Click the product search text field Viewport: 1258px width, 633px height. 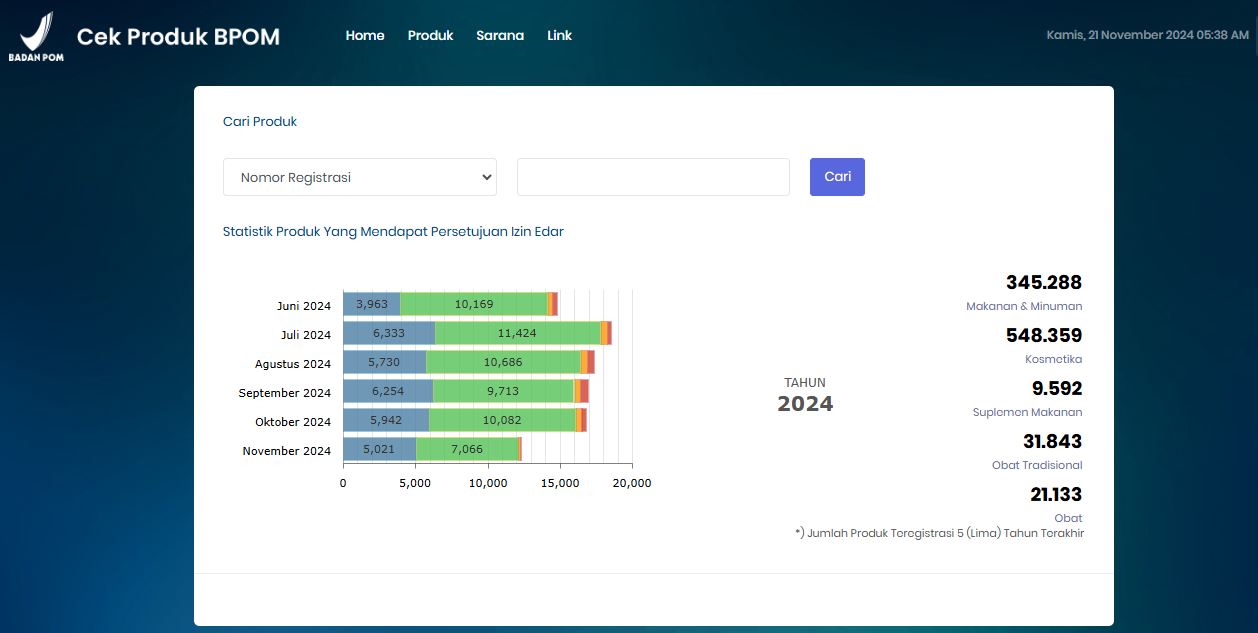pos(653,177)
